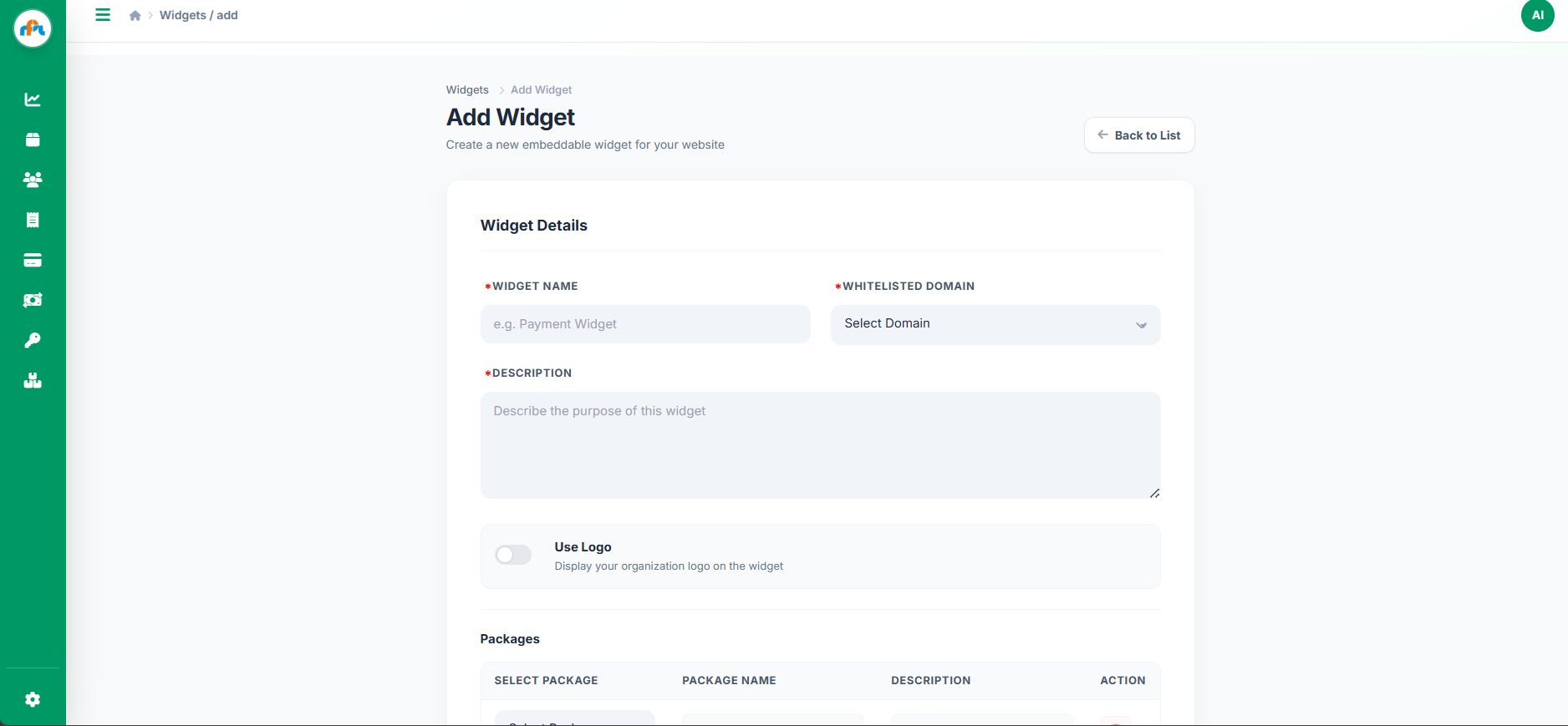Focus the Description text area
Image resolution: width=1568 pixels, height=726 pixels.
pyautogui.click(x=820, y=444)
